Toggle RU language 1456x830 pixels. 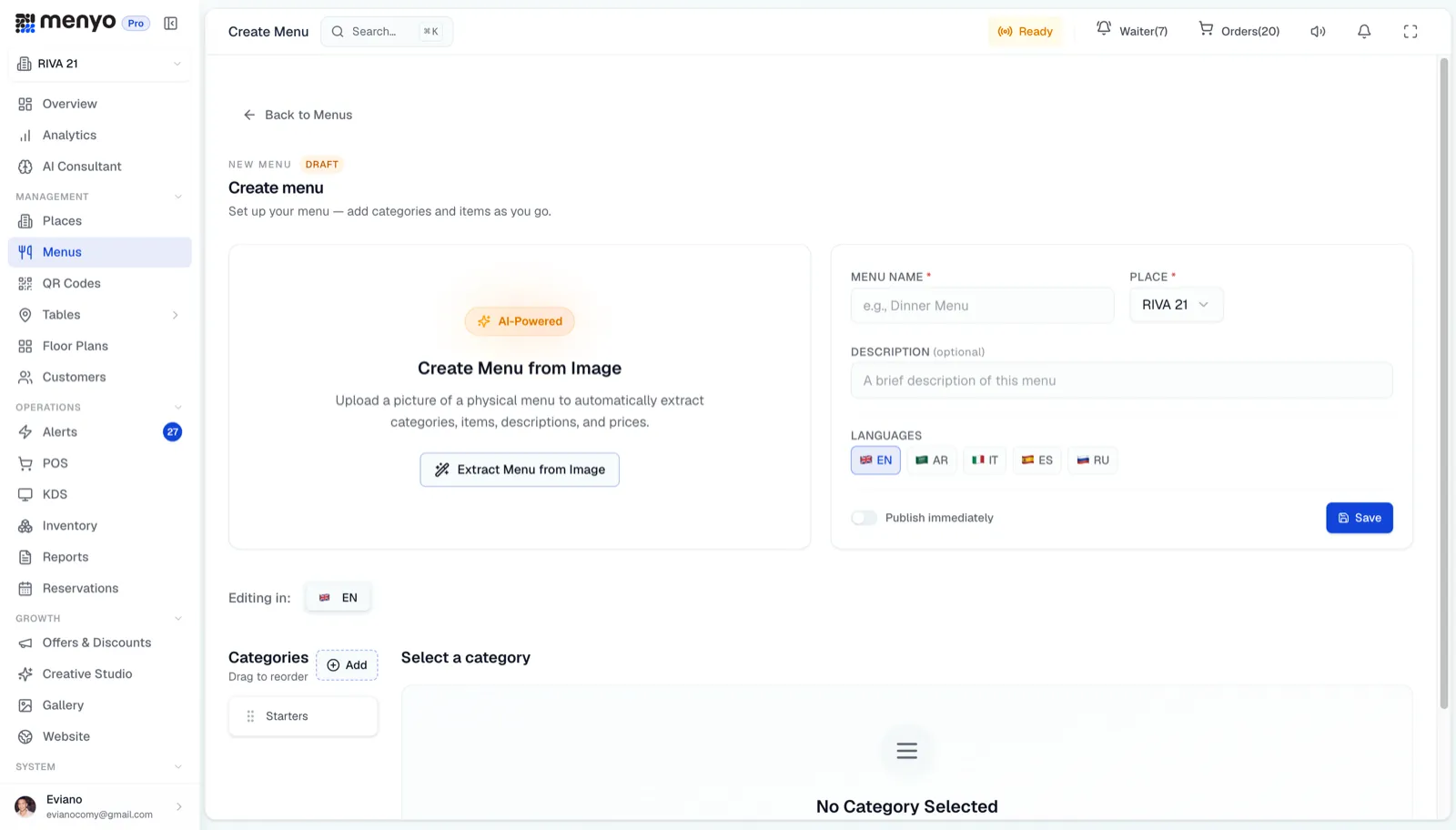[1093, 461]
